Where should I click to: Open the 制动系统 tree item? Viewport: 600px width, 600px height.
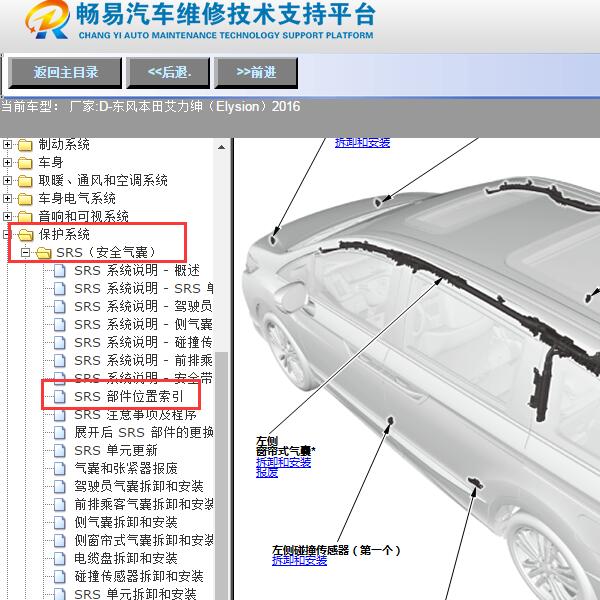point(64,145)
